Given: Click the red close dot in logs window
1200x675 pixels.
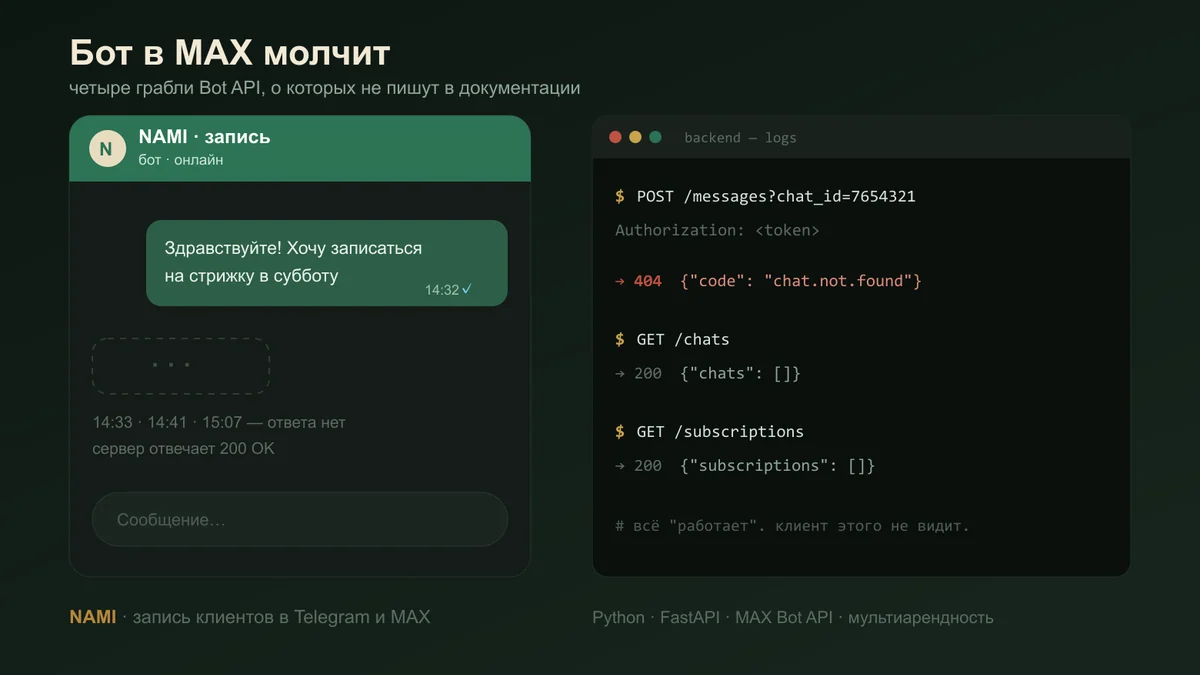Looking at the screenshot, I should [615, 137].
